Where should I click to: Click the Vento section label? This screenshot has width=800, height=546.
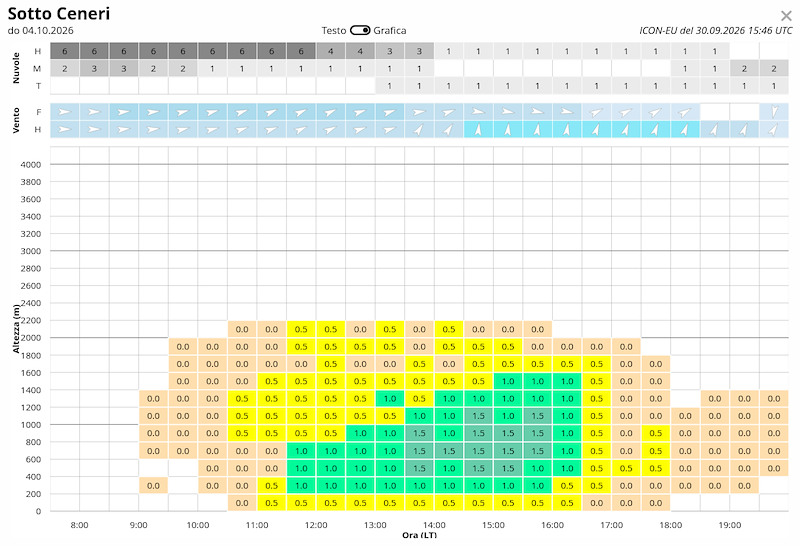16,120
